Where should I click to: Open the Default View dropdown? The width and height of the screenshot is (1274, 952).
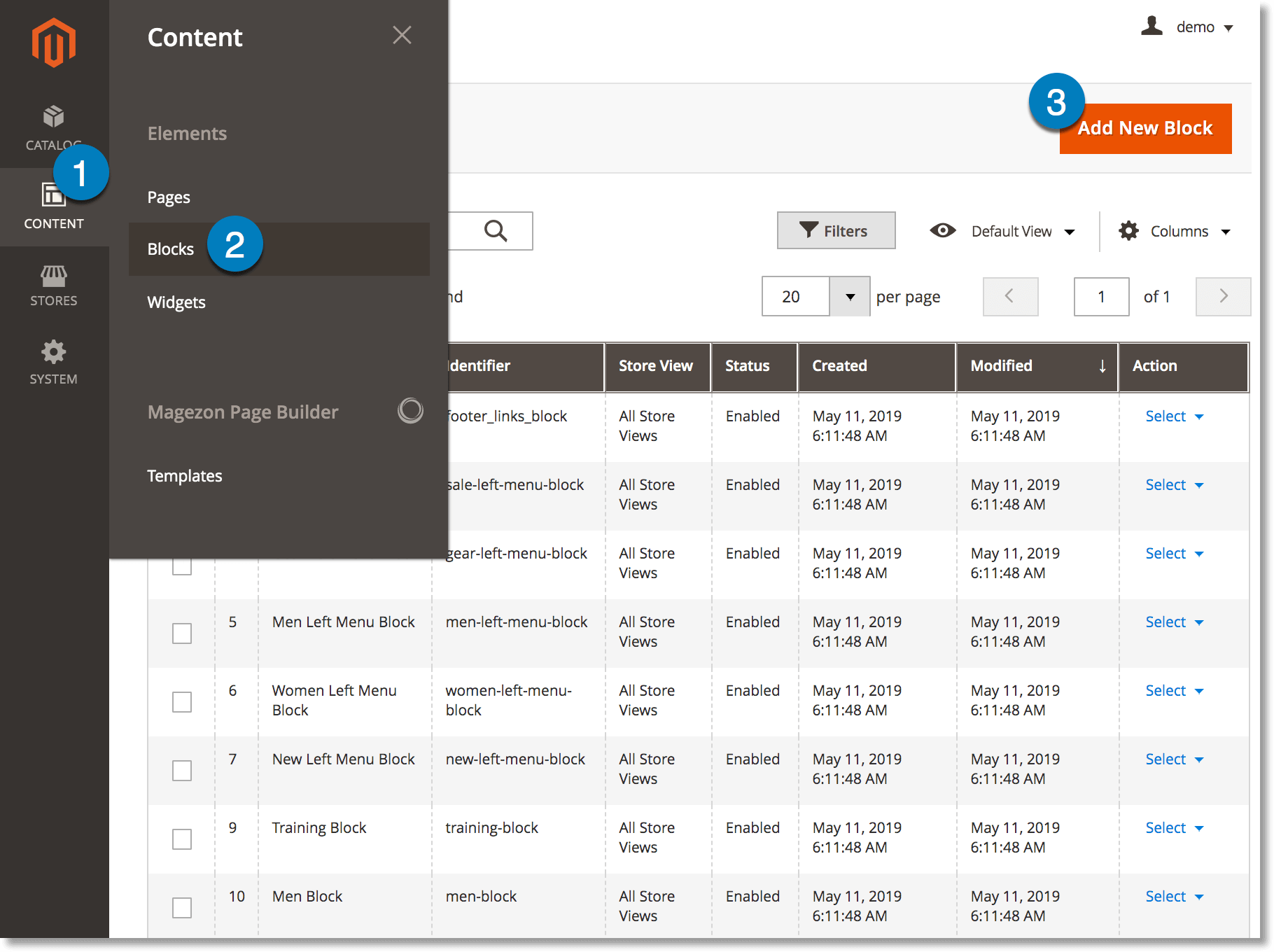(x=1011, y=231)
